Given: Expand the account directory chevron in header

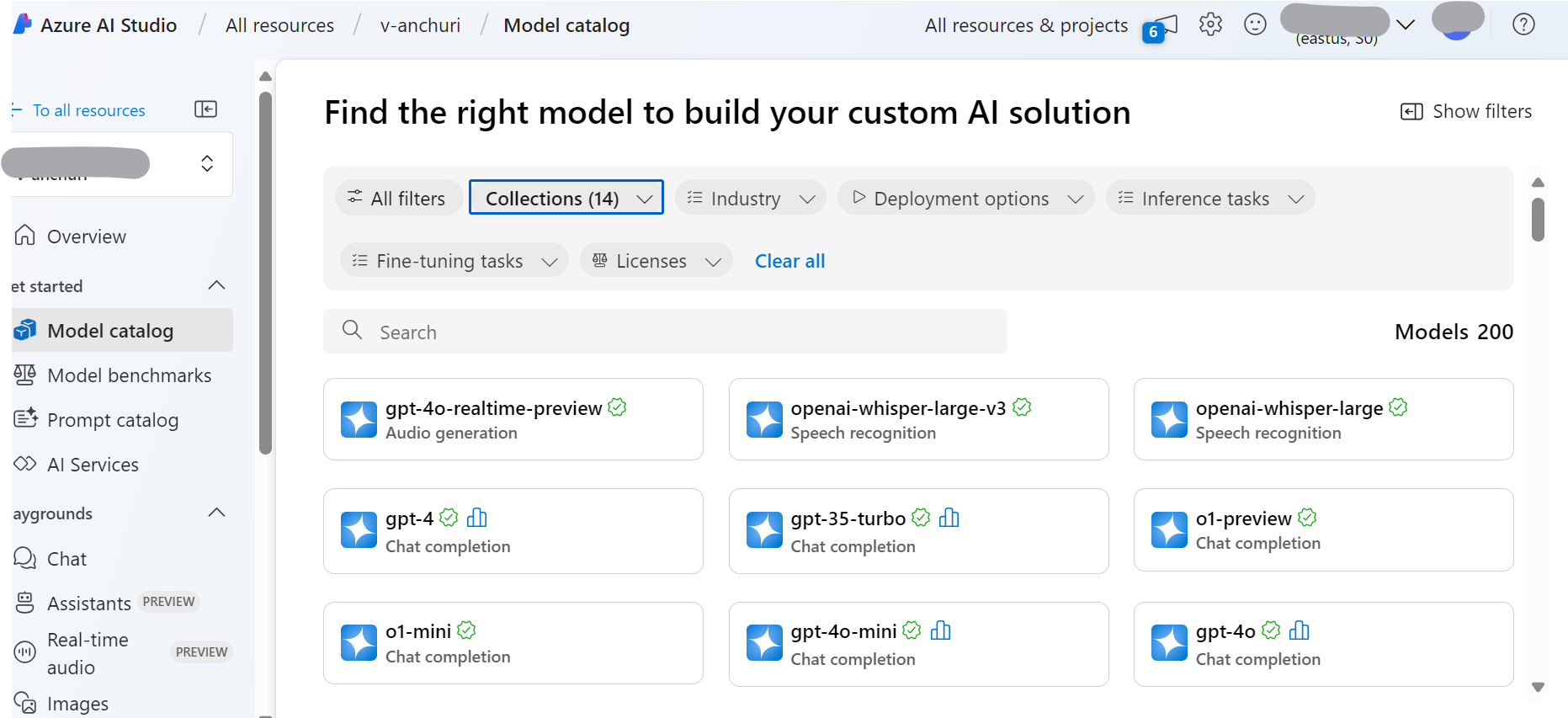Looking at the screenshot, I should pyautogui.click(x=1405, y=25).
